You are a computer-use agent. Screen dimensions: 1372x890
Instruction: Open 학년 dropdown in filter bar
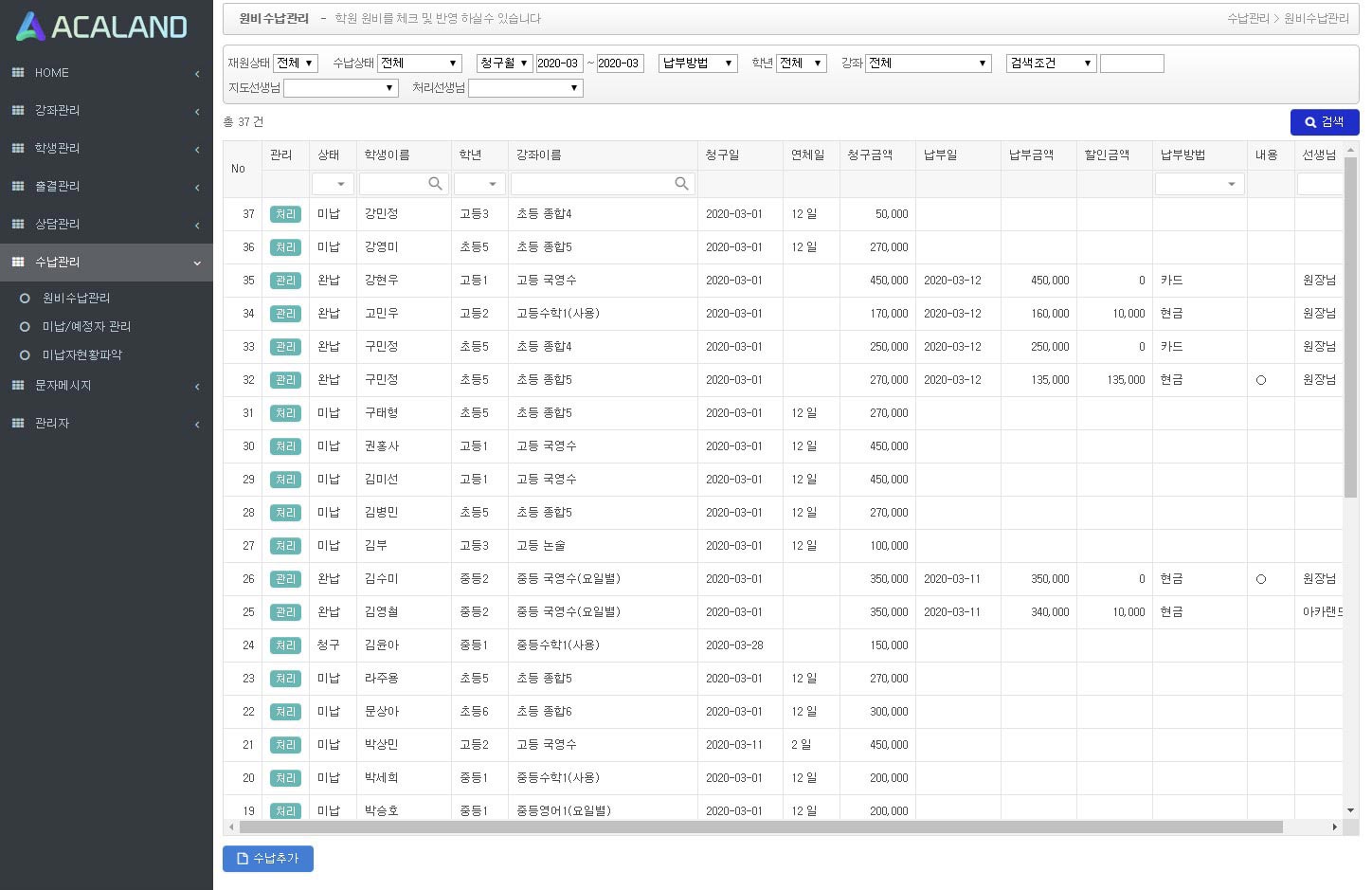802,64
